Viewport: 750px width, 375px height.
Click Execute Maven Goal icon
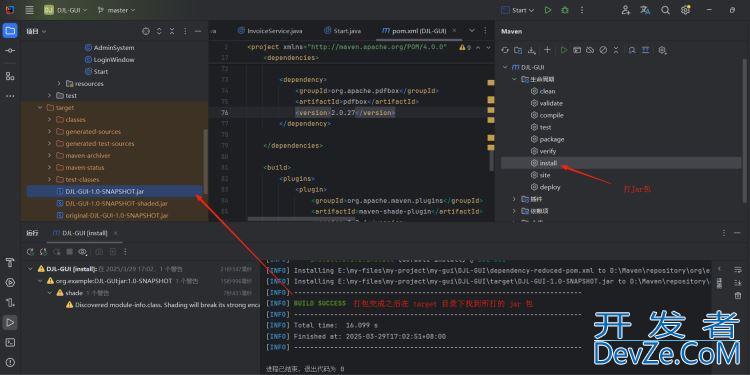pyautogui.click(x=577, y=50)
